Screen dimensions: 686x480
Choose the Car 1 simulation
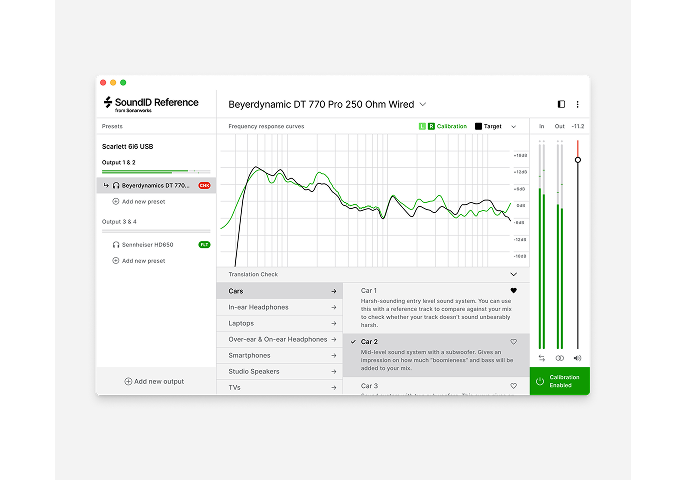(436, 308)
